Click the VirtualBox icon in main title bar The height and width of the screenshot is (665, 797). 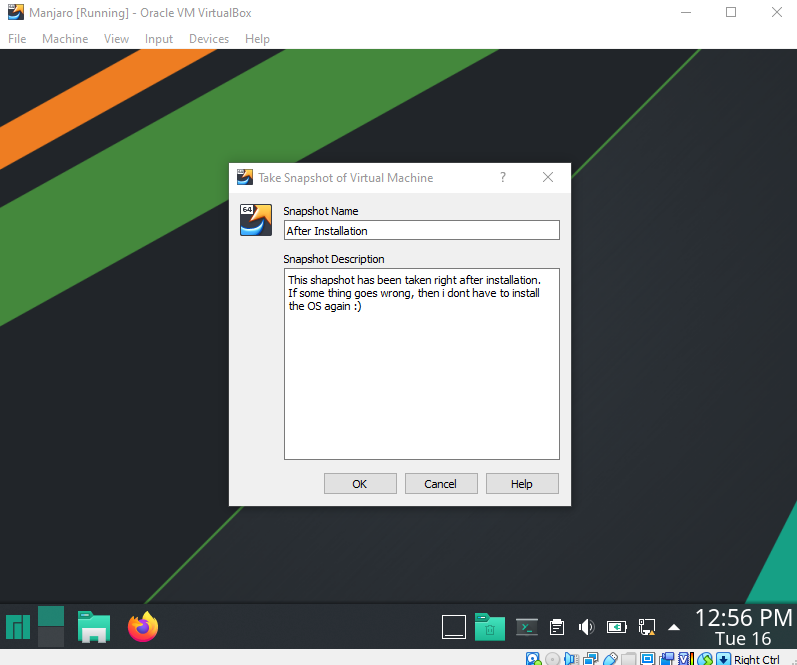pyautogui.click(x=15, y=12)
